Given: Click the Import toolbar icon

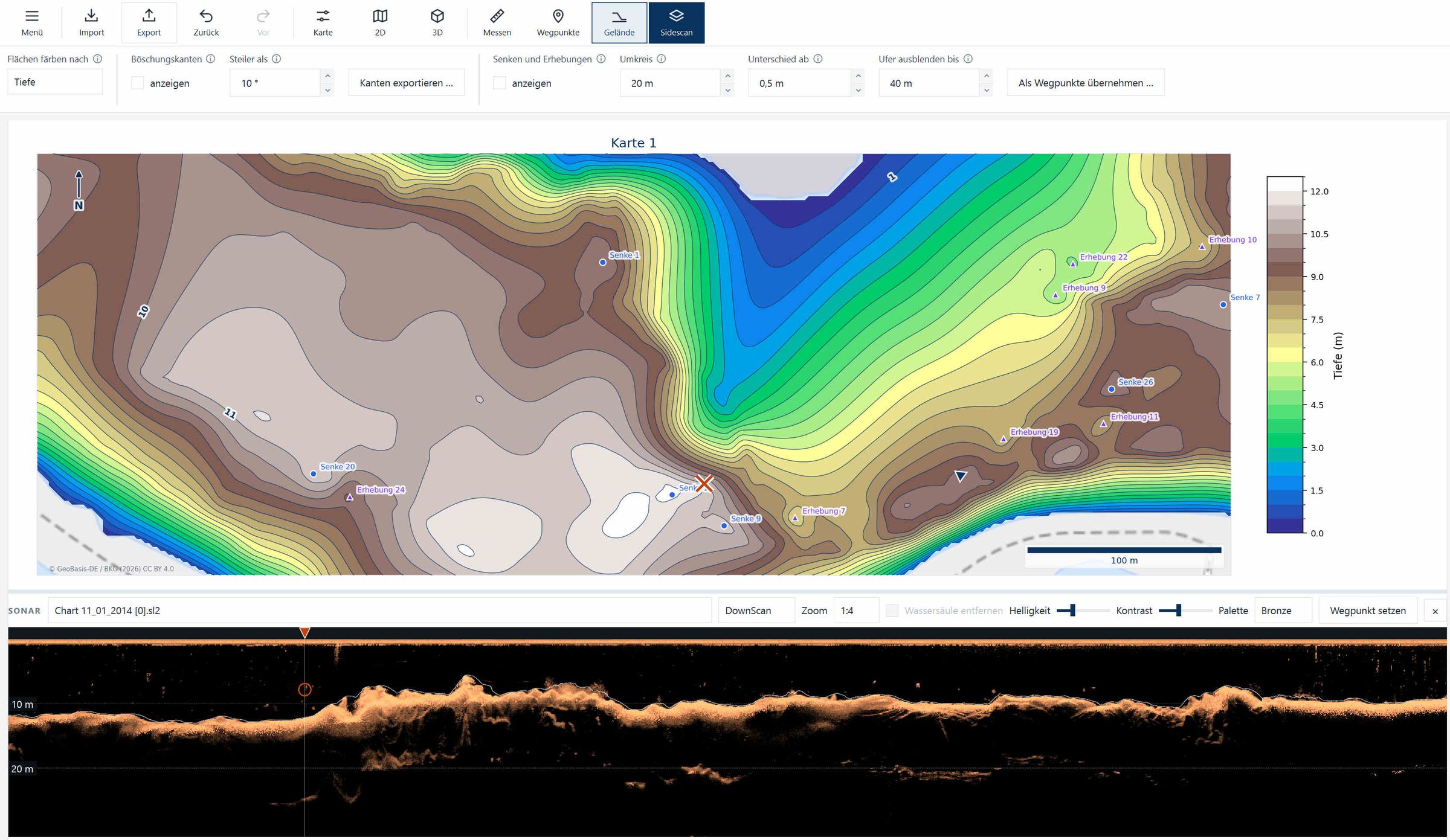Looking at the screenshot, I should pos(91,23).
